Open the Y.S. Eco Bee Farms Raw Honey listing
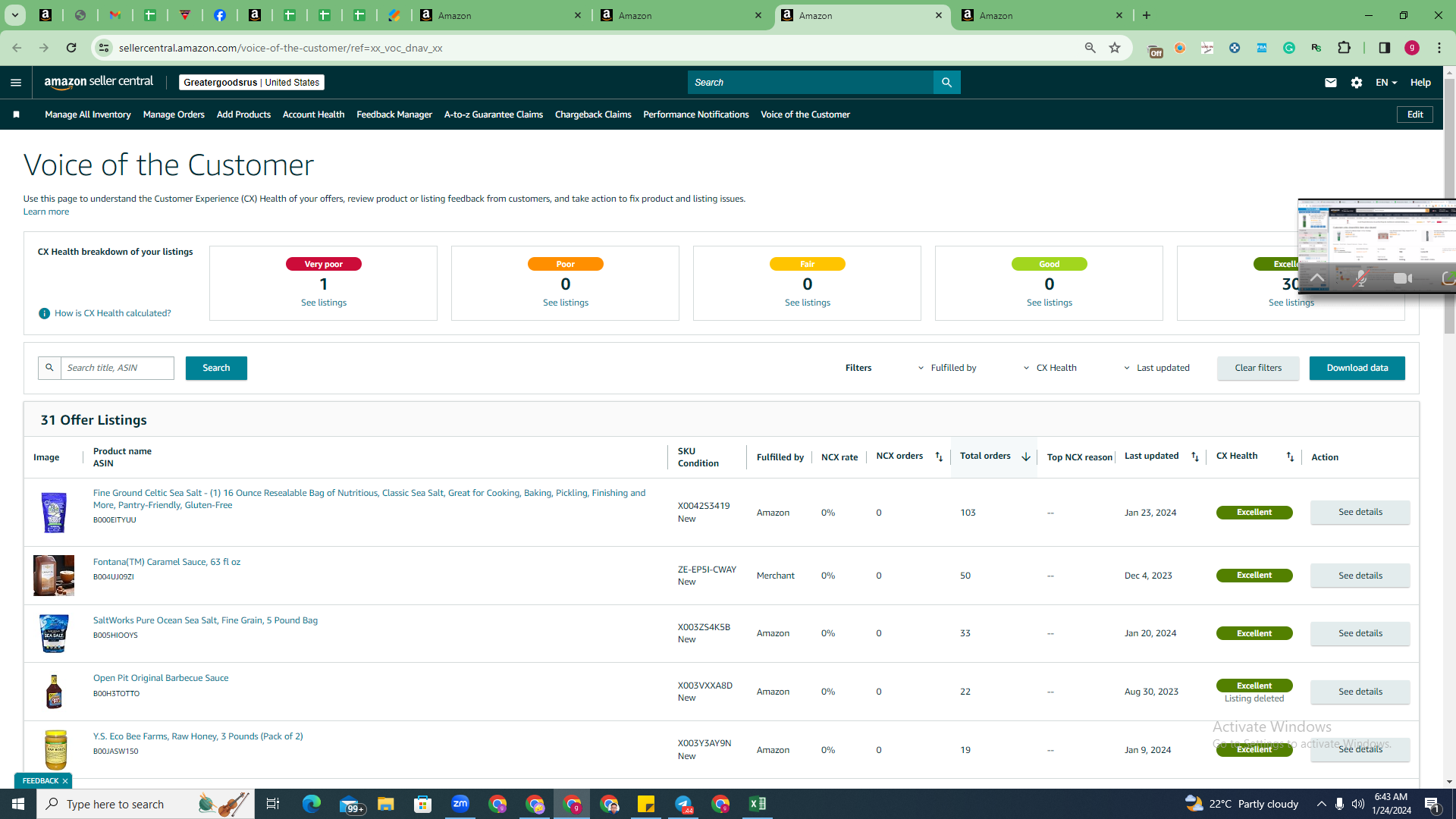 (198, 736)
